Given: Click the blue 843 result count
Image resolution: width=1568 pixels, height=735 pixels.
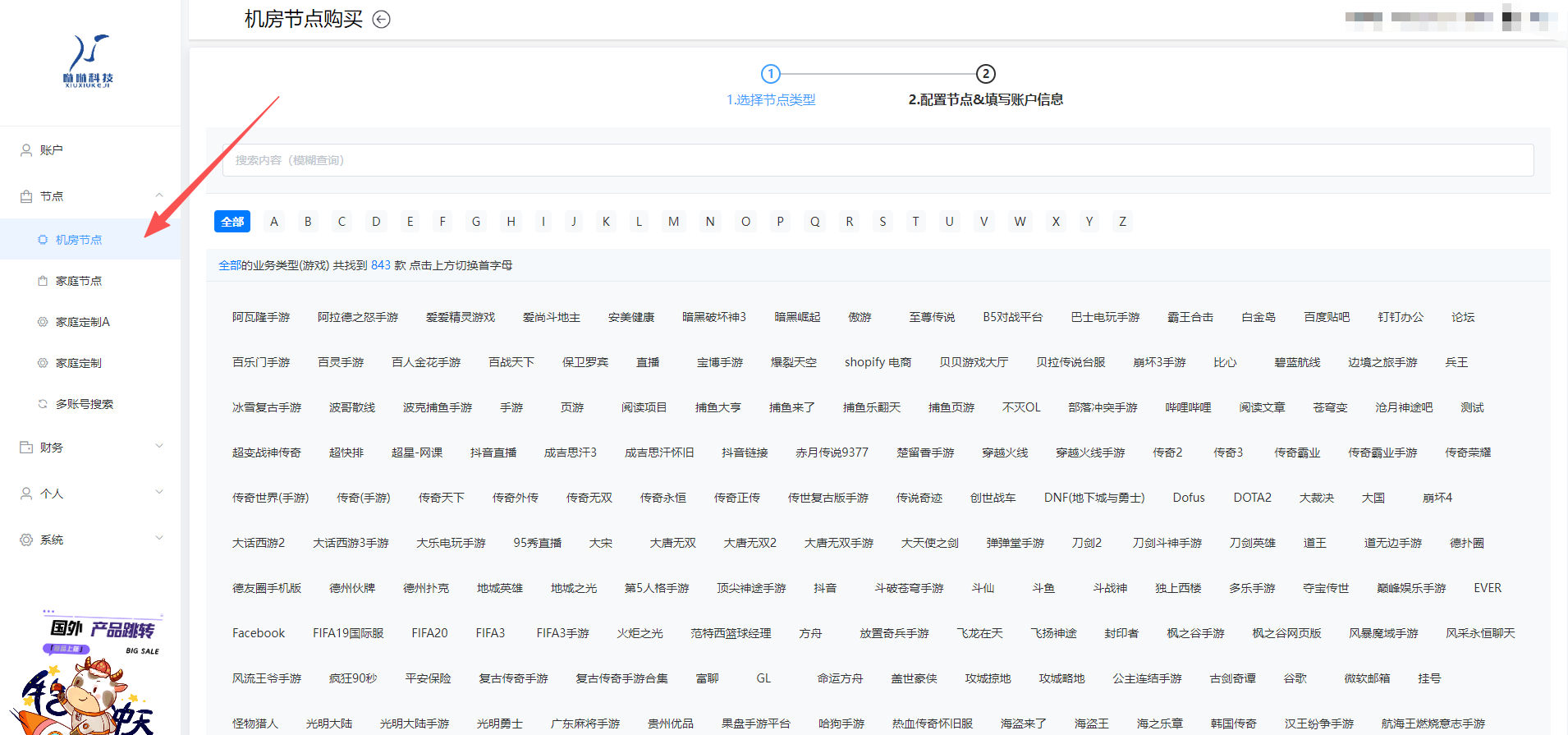Looking at the screenshot, I should tap(381, 265).
